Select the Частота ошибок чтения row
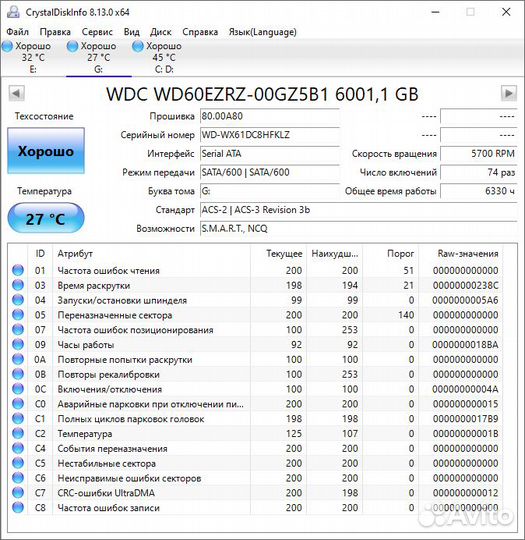 (x=255, y=270)
